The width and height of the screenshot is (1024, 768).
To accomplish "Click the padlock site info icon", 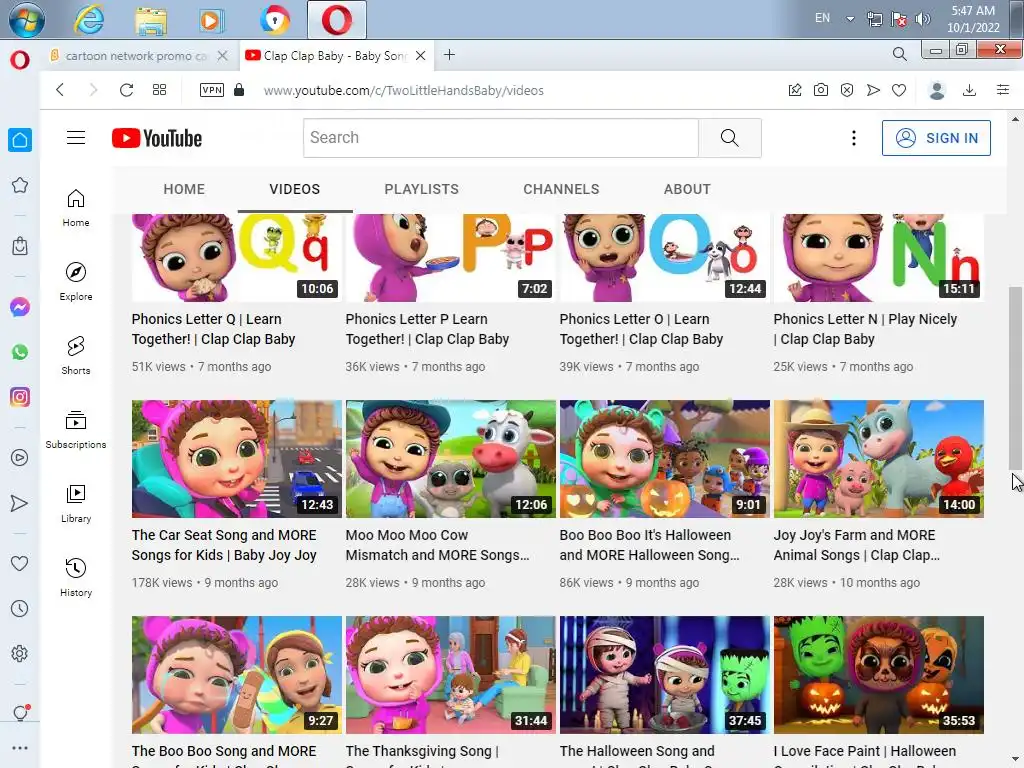I will (239, 89).
